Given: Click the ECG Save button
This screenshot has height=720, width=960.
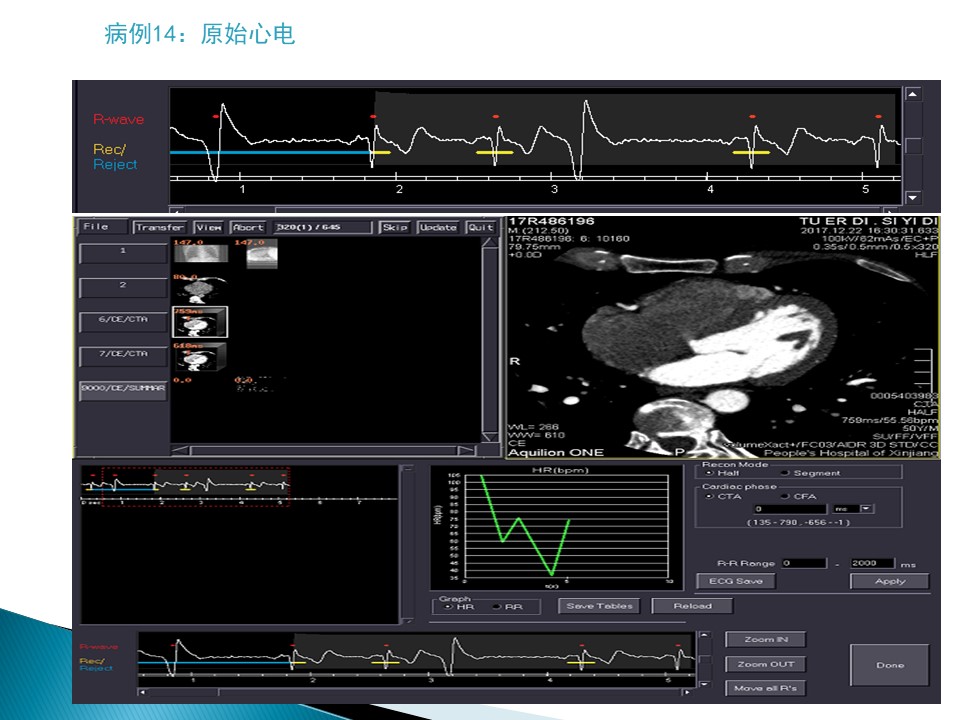Looking at the screenshot, I should pos(735,581).
